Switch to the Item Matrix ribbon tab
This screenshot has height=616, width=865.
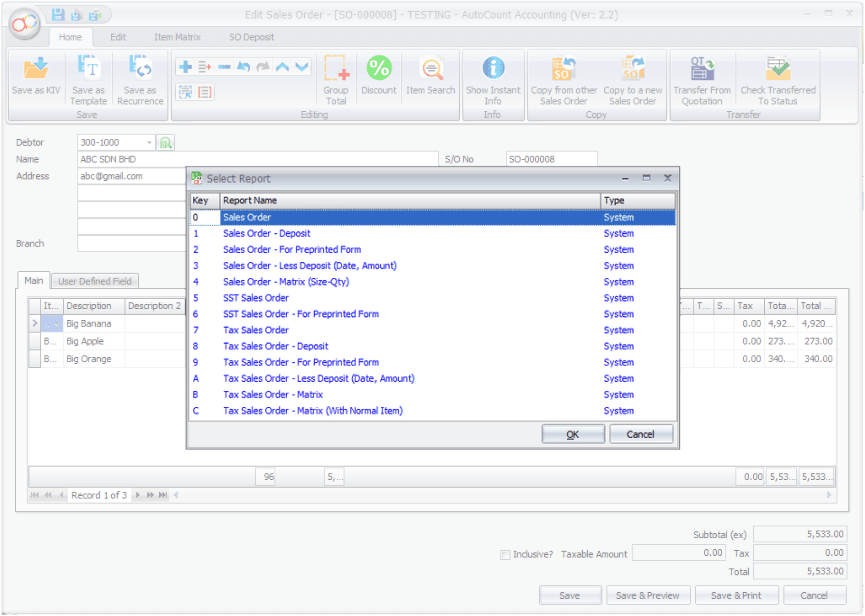click(x=177, y=37)
